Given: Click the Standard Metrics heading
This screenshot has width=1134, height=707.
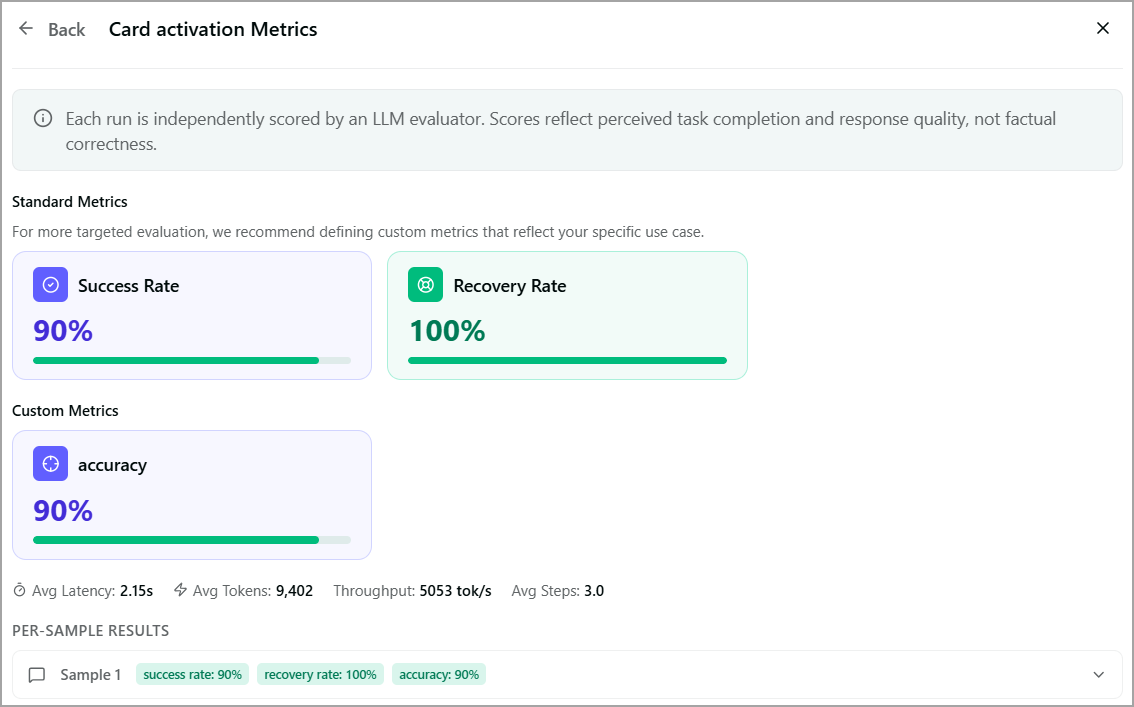Looking at the screenshot, I should point(69,202).
